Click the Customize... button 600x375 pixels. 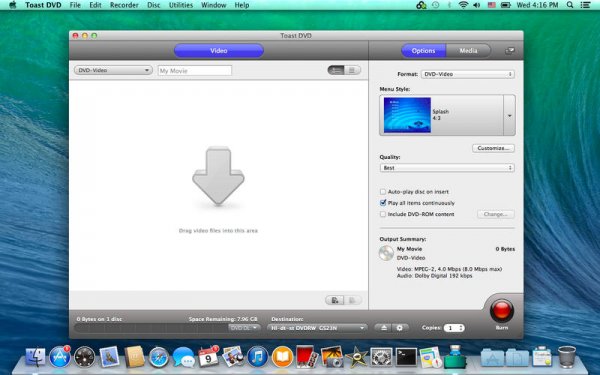(493, 148)
